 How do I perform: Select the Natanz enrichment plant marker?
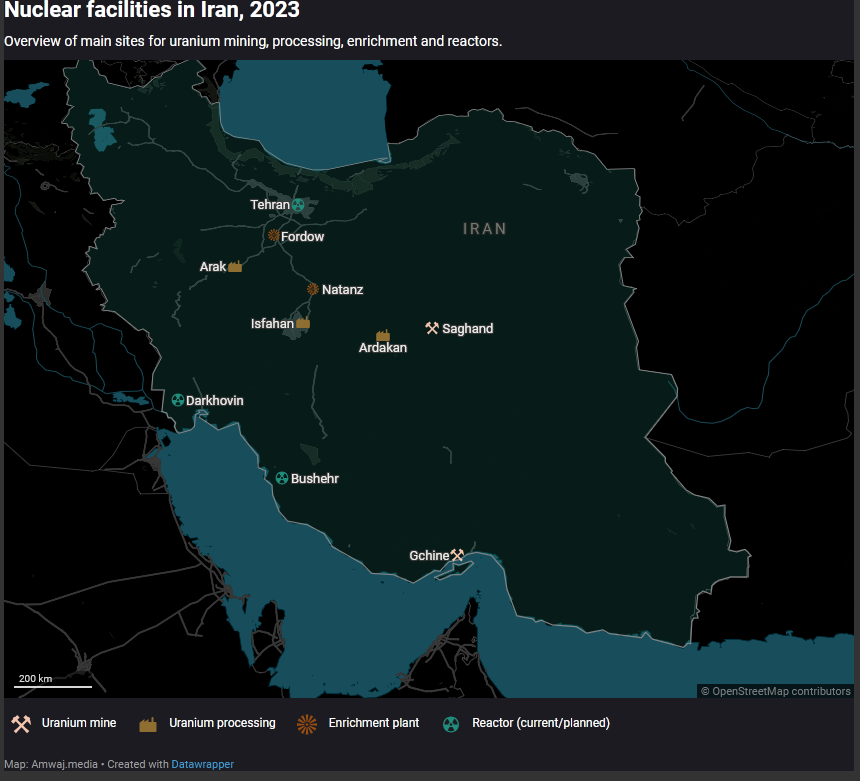313,289
